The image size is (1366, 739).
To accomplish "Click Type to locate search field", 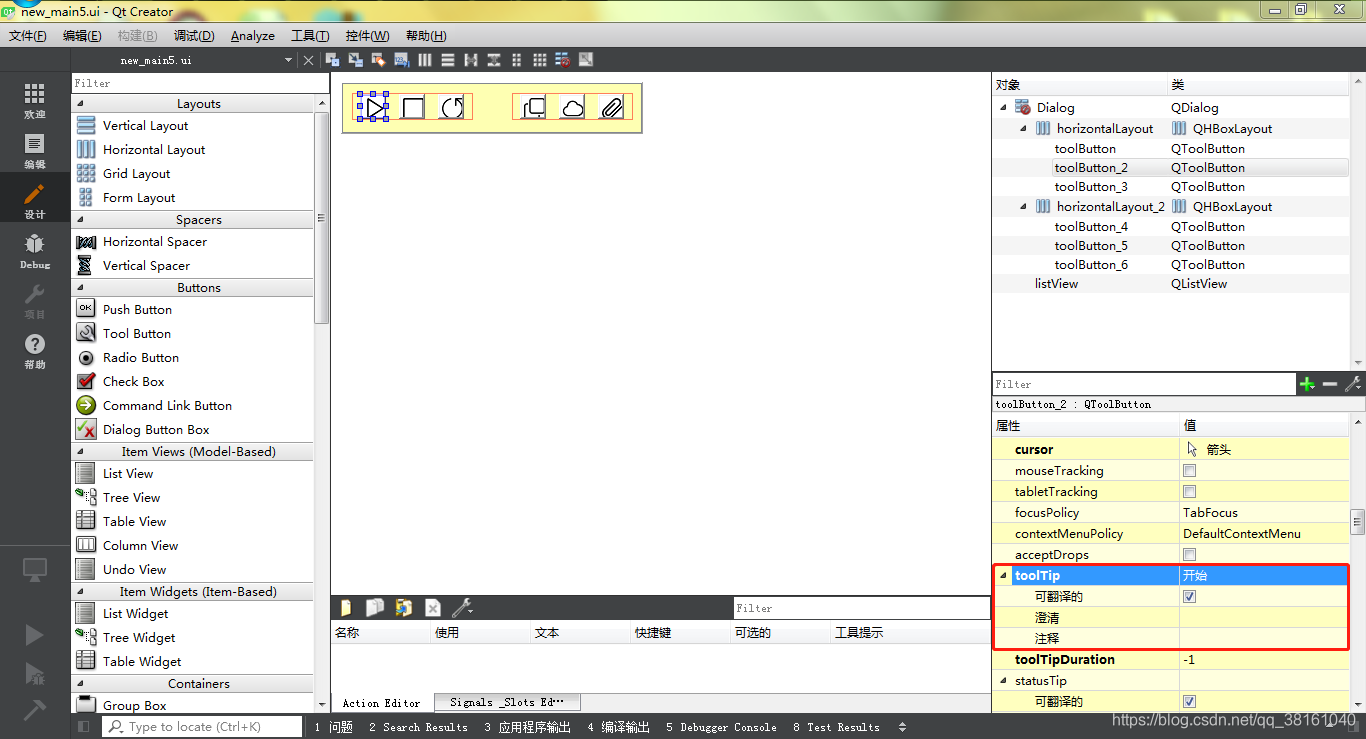I will [x=202, y=727].
